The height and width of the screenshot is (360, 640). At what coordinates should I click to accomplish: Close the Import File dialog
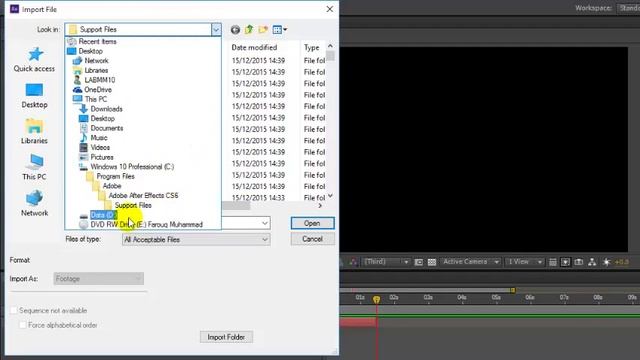330,9
